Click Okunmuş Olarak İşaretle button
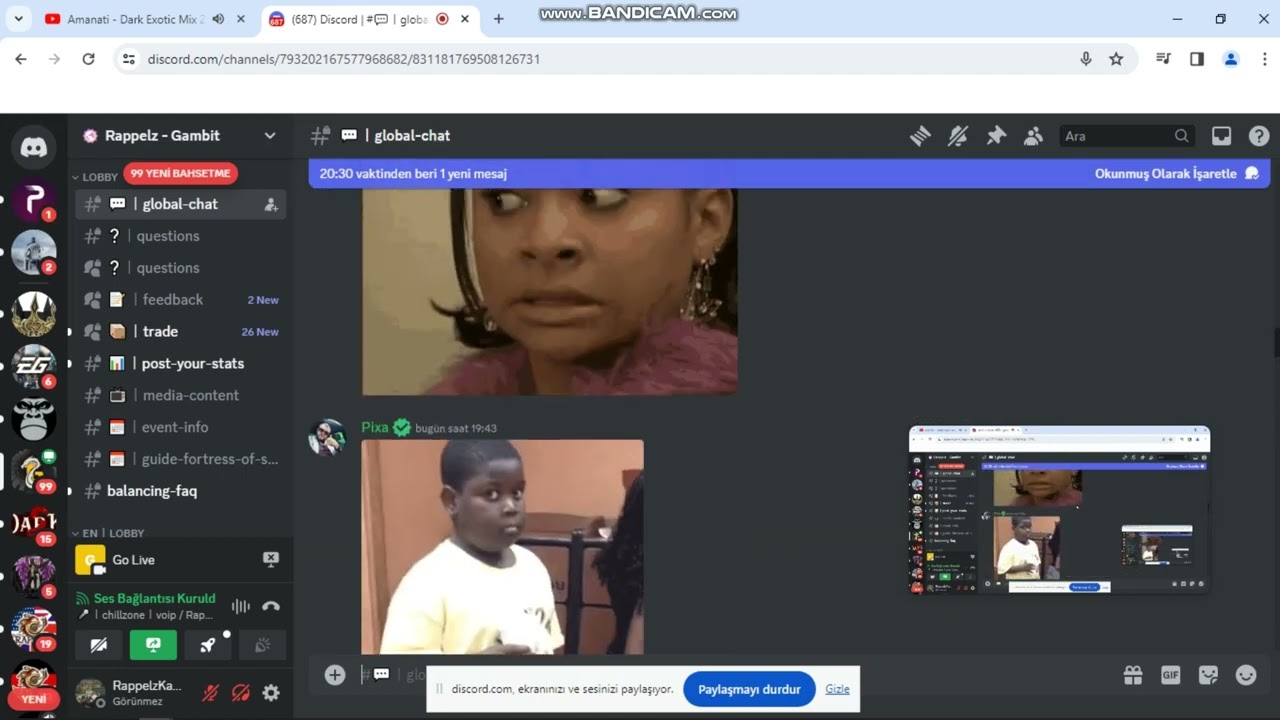Image resolution: width=1280 pixels, height=720 pixels. 1176,173
